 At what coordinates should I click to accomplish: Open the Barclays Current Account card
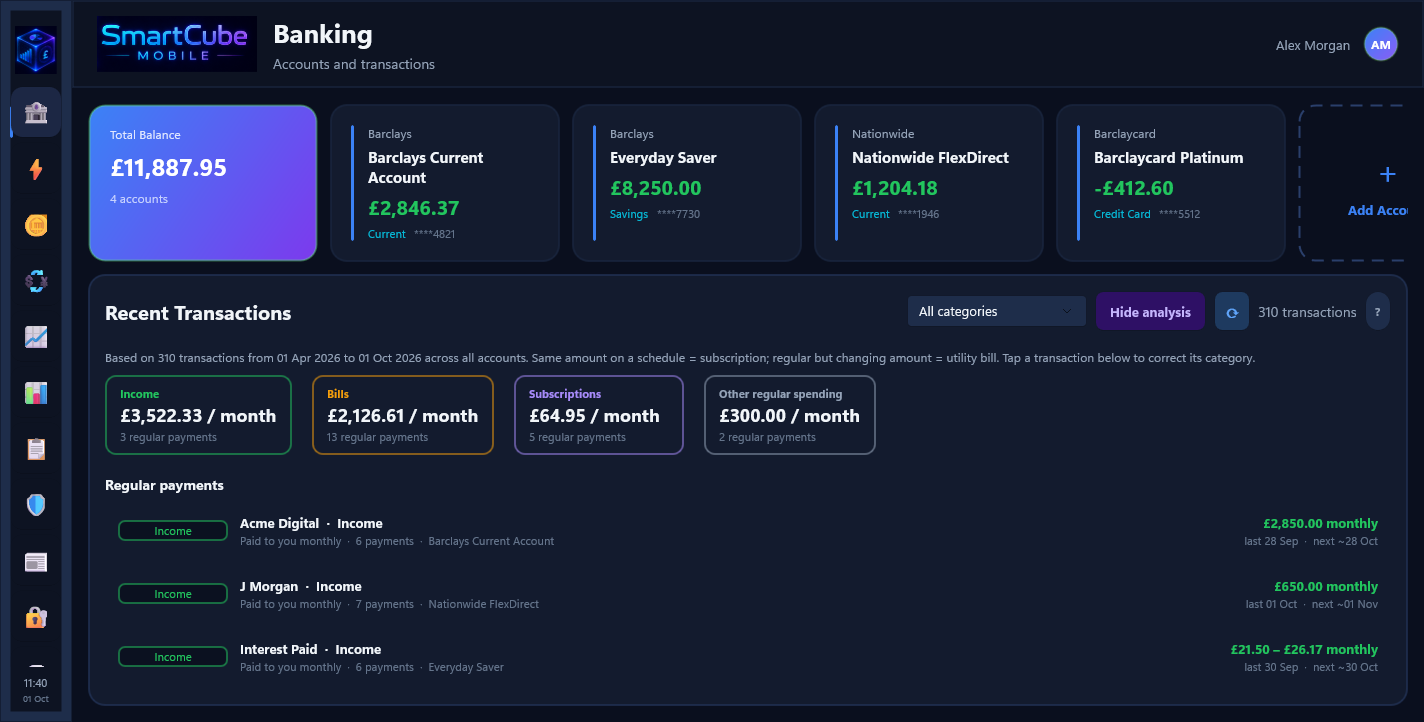(445, 183)
